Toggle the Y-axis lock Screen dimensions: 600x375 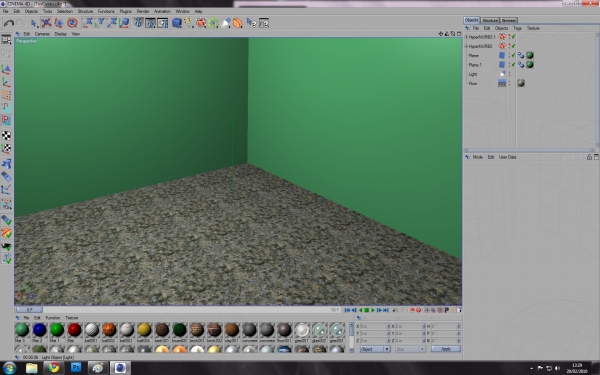pyautogui.click(x=100, y=23)
